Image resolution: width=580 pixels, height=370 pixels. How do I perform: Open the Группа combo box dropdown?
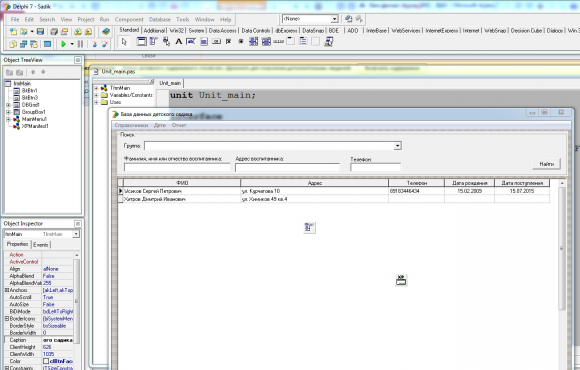(397, 146)
